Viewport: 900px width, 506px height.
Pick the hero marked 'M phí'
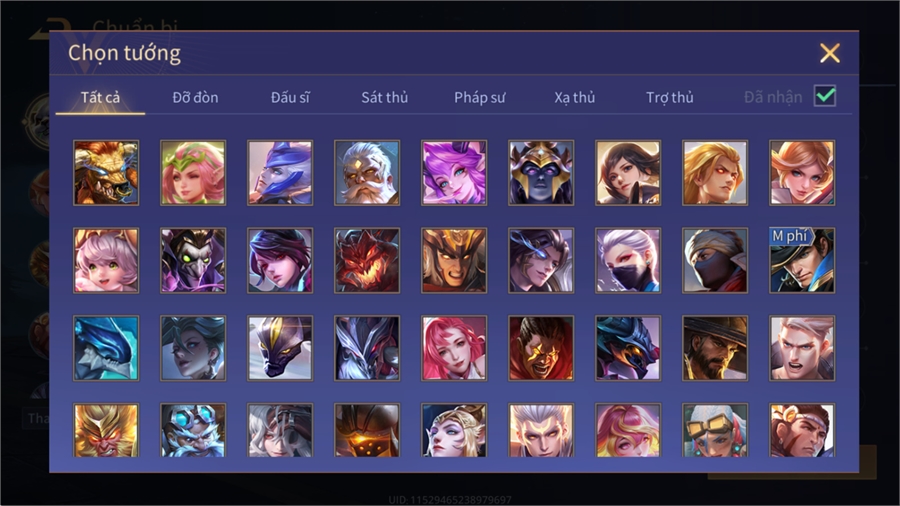tap(802, 260)
